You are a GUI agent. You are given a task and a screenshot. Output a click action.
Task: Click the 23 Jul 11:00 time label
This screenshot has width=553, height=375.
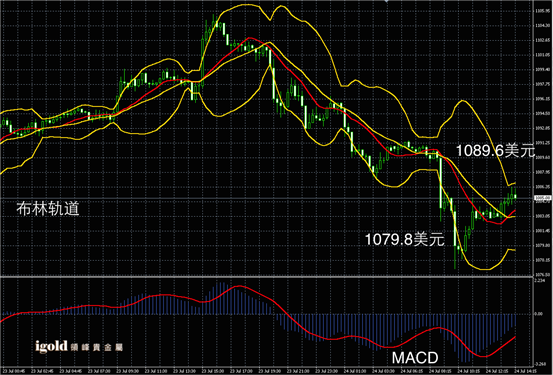(155, 371)
